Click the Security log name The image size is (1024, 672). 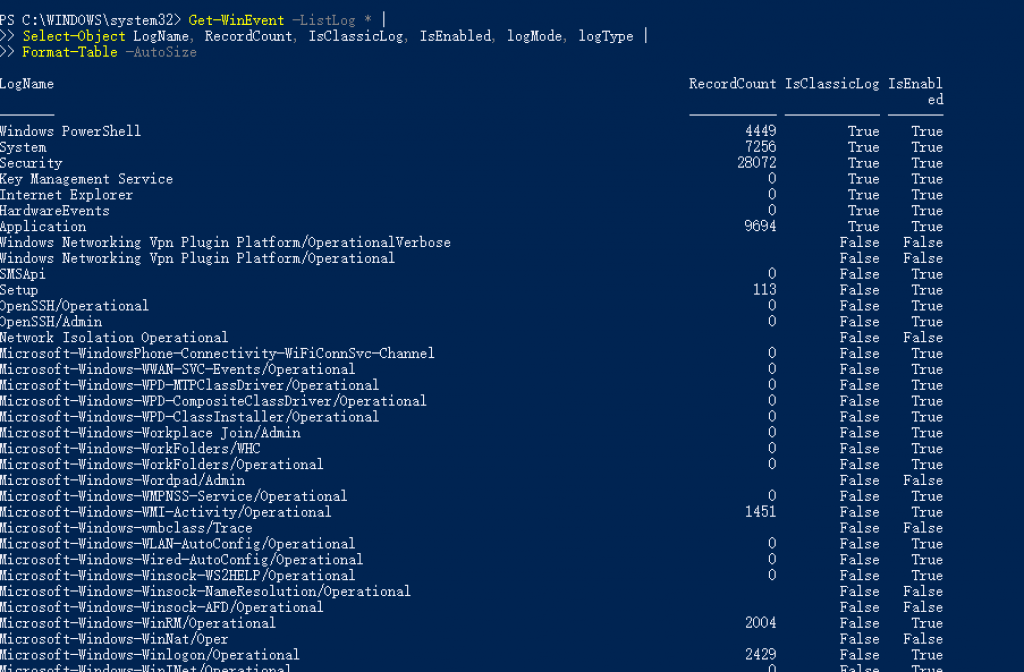pos(31,163)
